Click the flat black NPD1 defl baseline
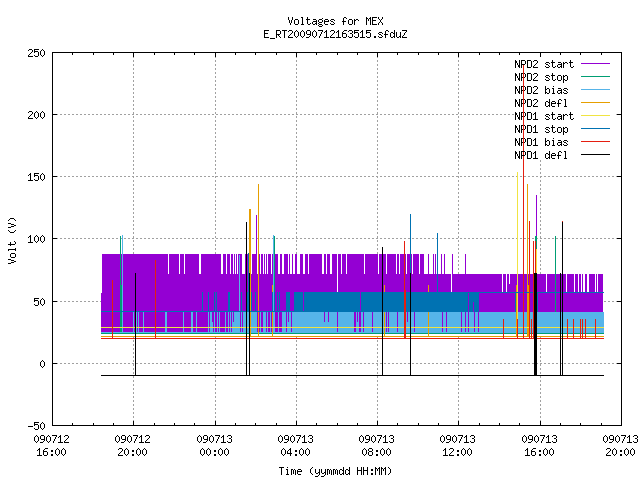The width and height of the screenshot is (640, 480). (352, 376)
